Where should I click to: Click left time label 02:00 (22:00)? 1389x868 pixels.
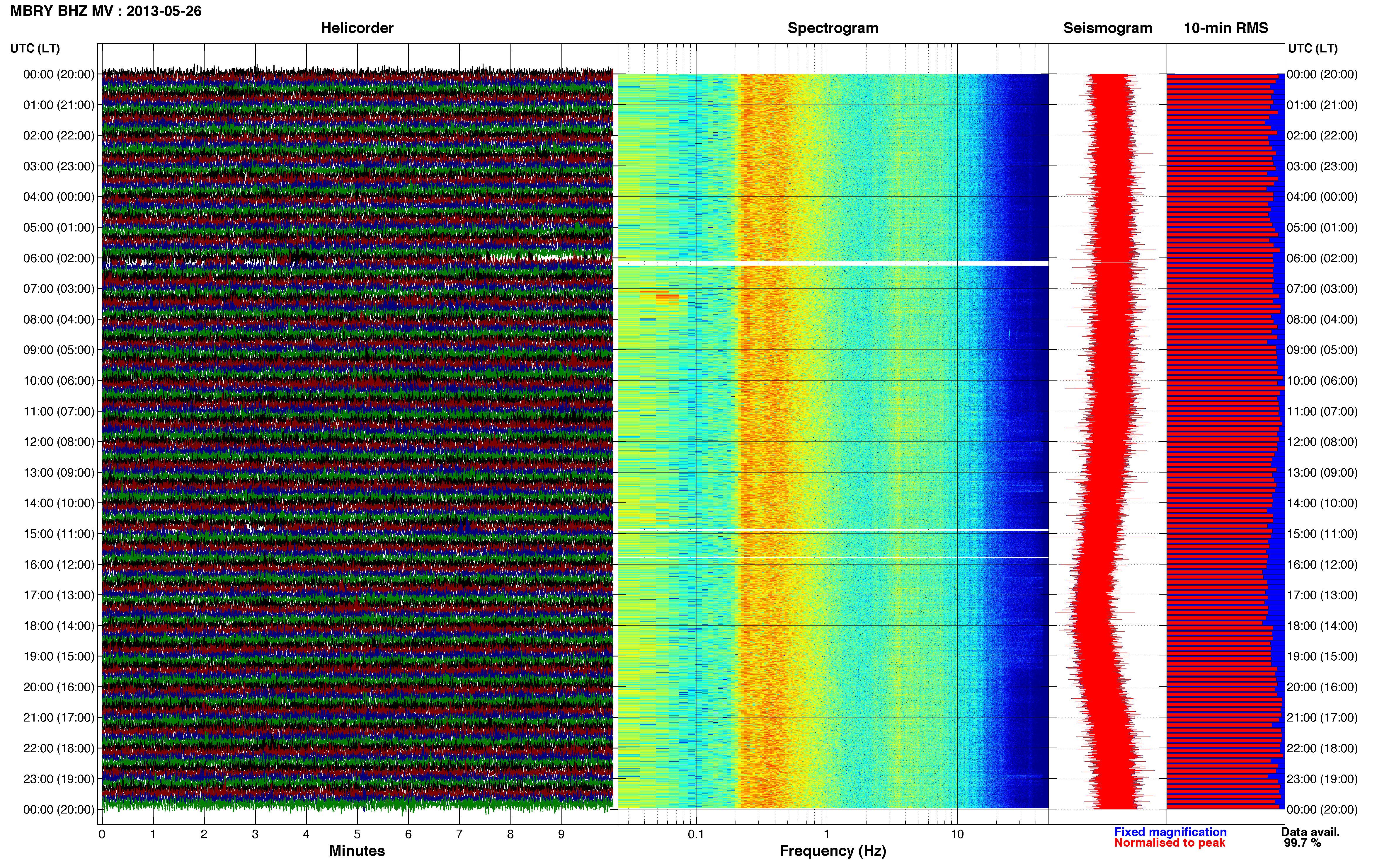coord(59,135)
